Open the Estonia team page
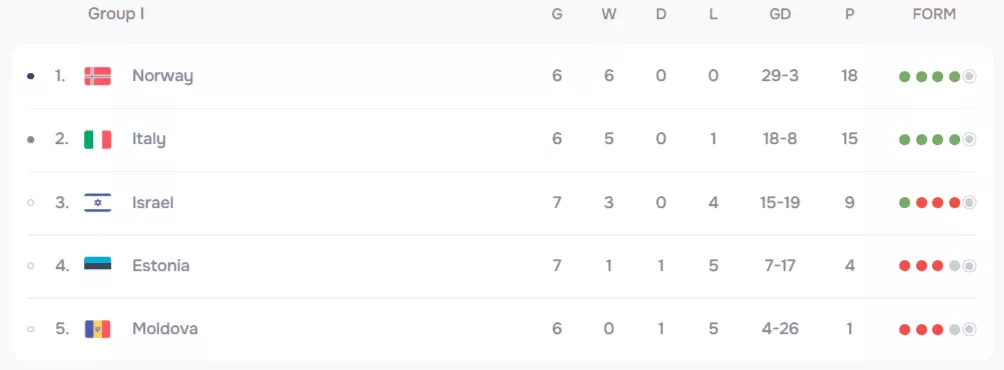This screenshot has width=1004, height=370. point(161,265)
